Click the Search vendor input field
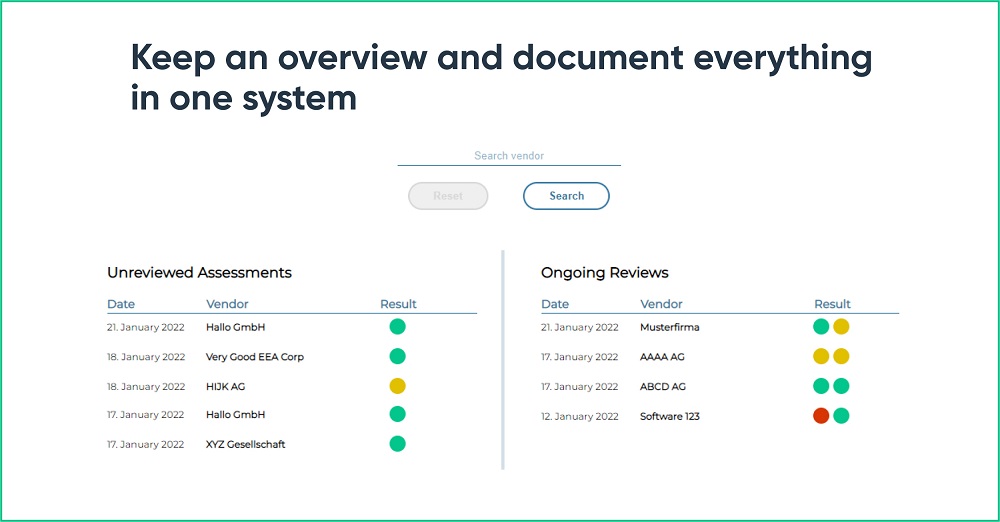 click(x=509, y=156)
